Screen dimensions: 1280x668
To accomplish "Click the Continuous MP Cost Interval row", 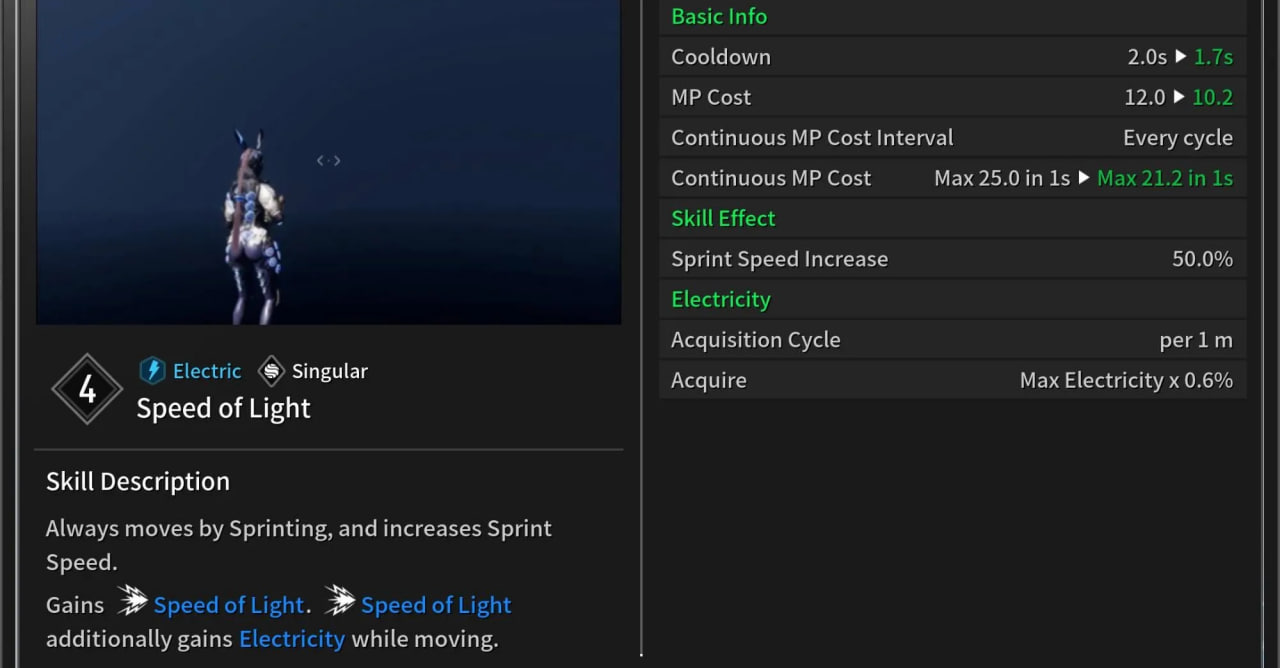I will [952, 138].
